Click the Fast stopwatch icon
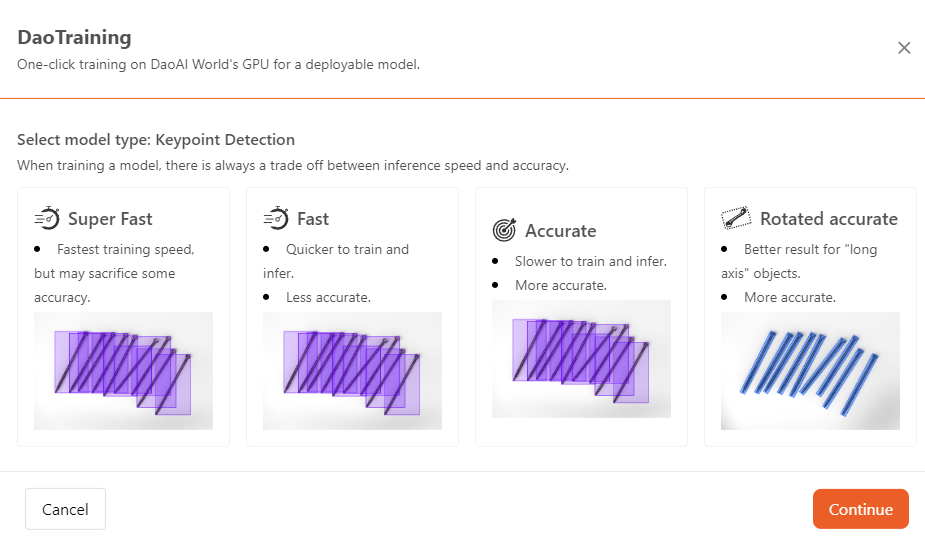The width and height of the screenshot is (925, 543). (x=276, y=218)
